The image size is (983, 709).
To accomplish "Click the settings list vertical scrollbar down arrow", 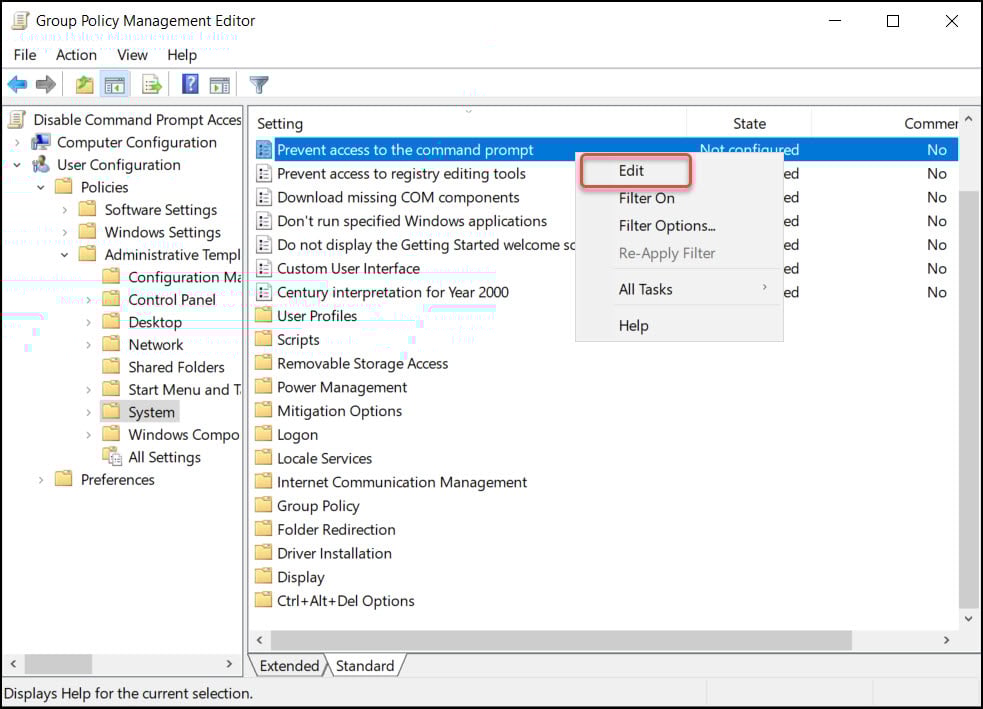I will pos(969,619).
